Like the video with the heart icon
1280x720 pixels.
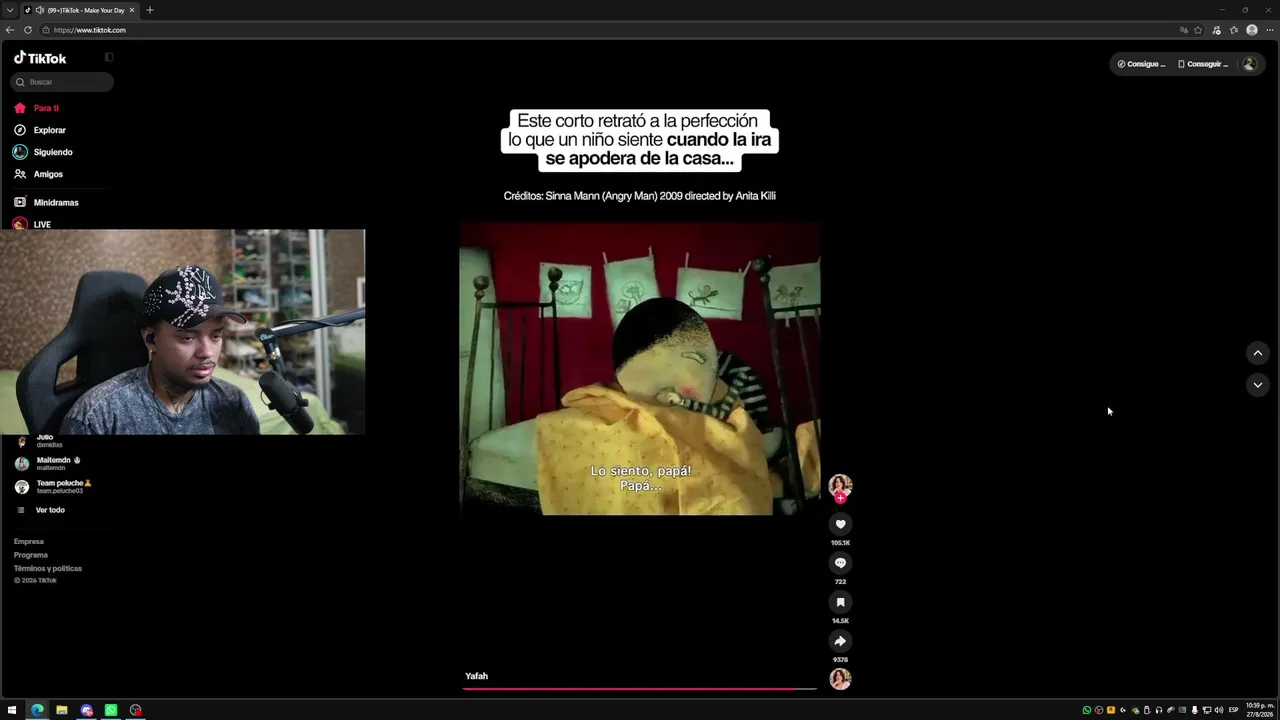[x=840, y=524]
